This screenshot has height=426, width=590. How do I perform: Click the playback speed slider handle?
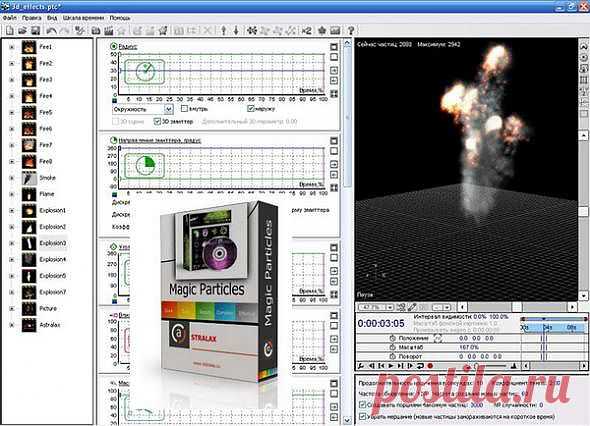476,365
